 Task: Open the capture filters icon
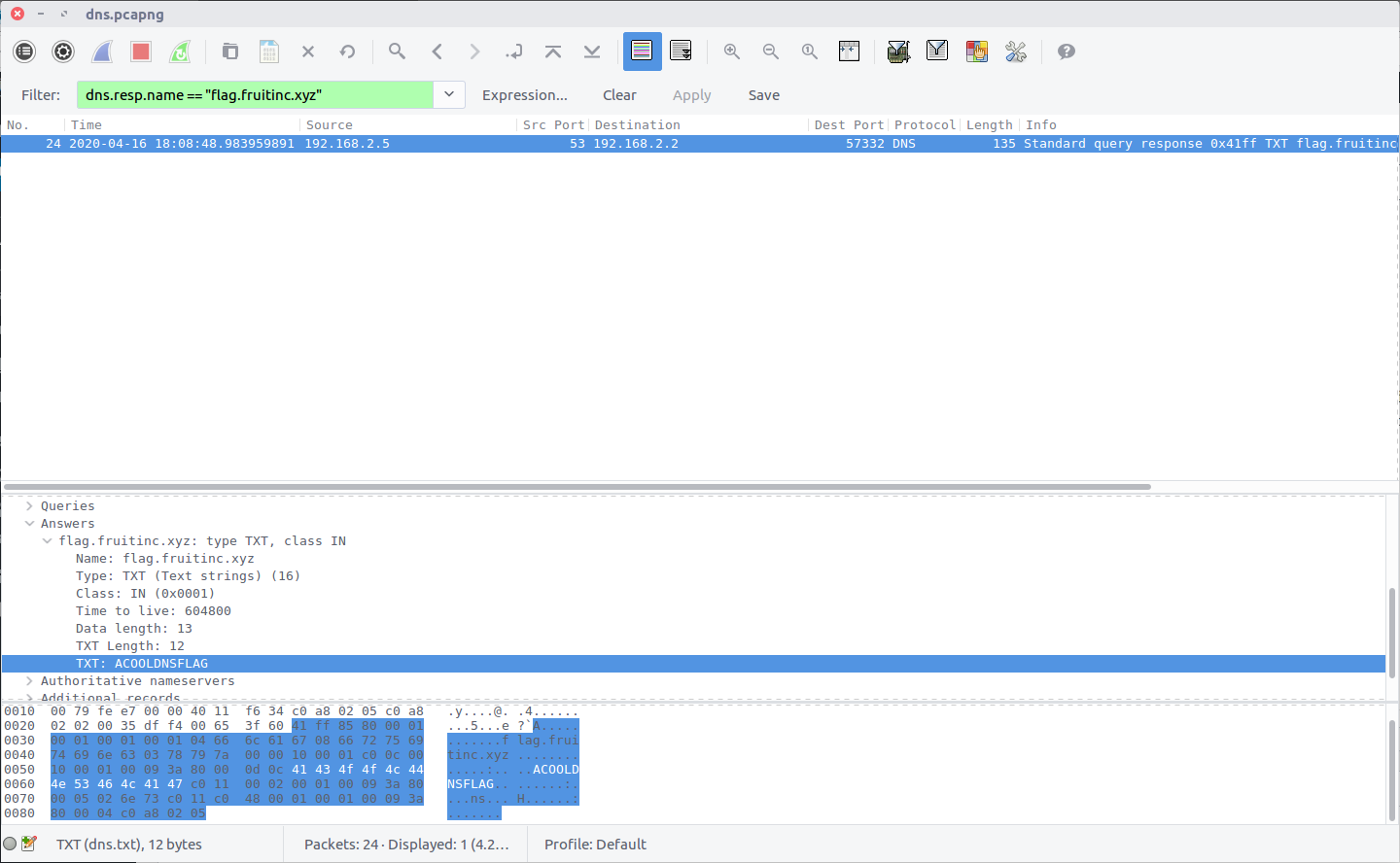click(x=898, y=52)
